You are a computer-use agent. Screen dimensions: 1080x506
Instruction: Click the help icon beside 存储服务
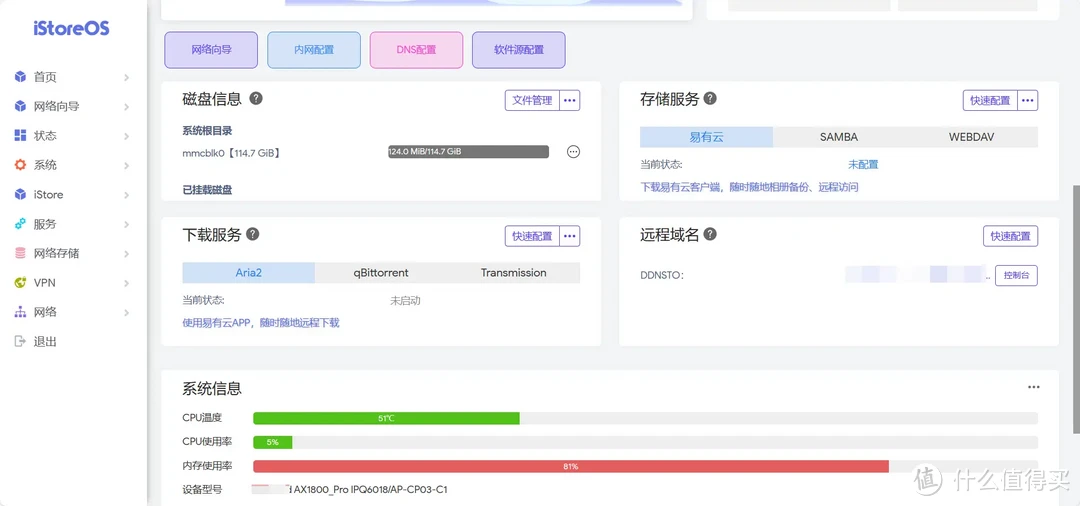[710, 99]
